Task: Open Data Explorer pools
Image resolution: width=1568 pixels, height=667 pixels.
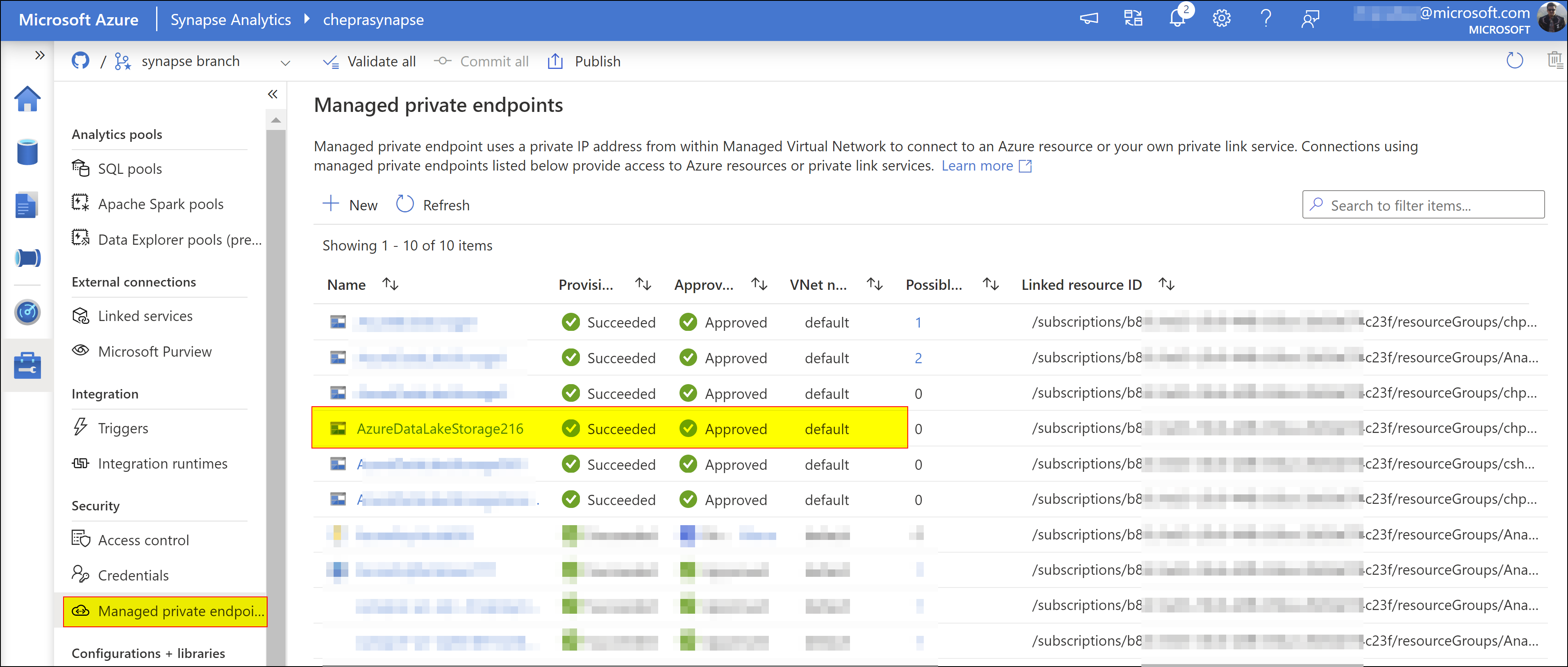Action: coord(167,239)
